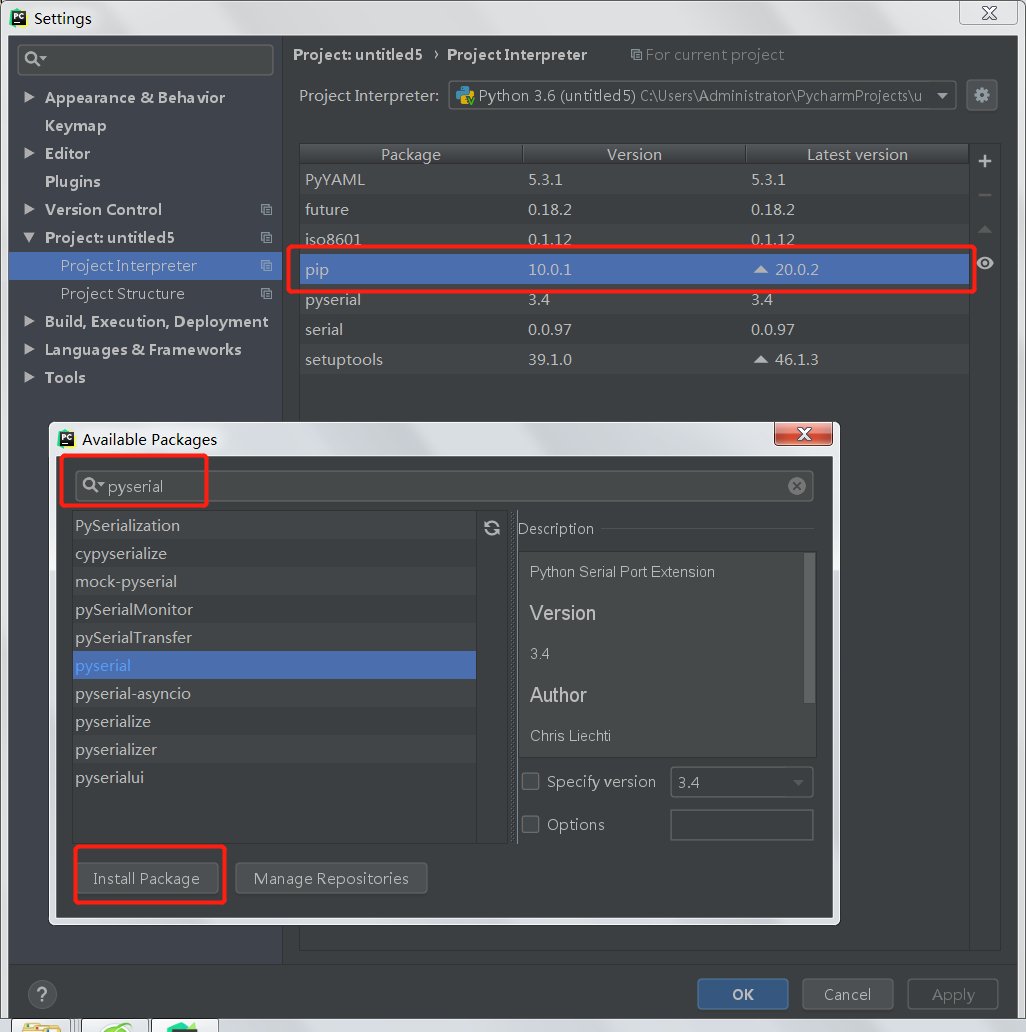Click the upgrade arrow icon beside package table

point(985,230)
